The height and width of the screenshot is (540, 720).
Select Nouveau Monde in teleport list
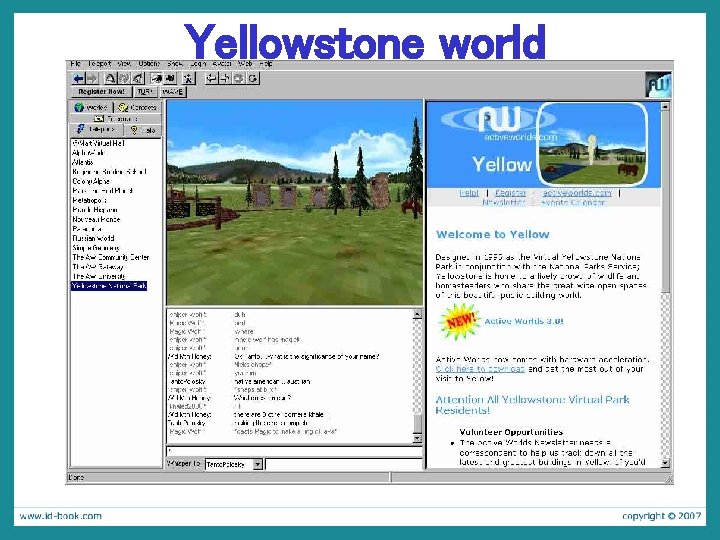click(96, 219)
